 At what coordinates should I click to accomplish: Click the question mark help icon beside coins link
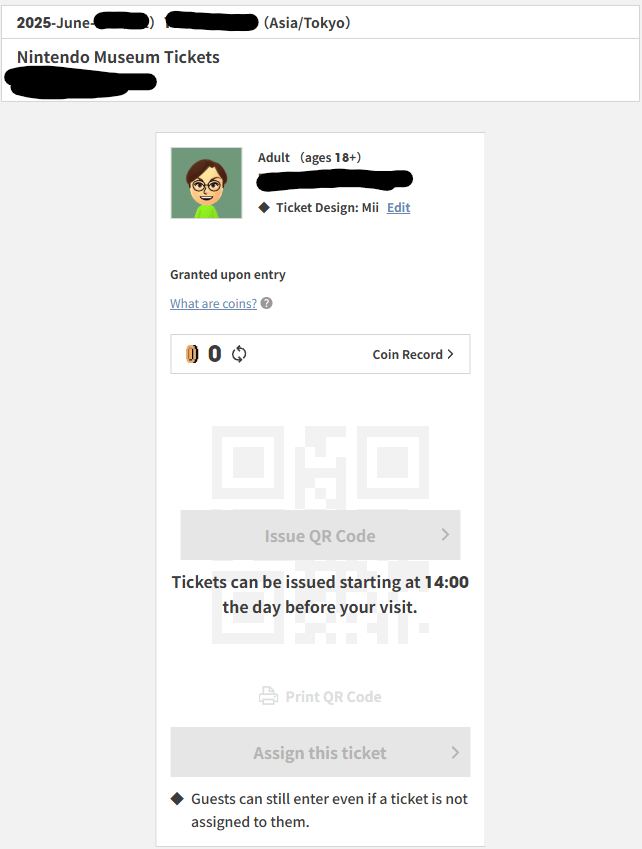click(266, 303)
